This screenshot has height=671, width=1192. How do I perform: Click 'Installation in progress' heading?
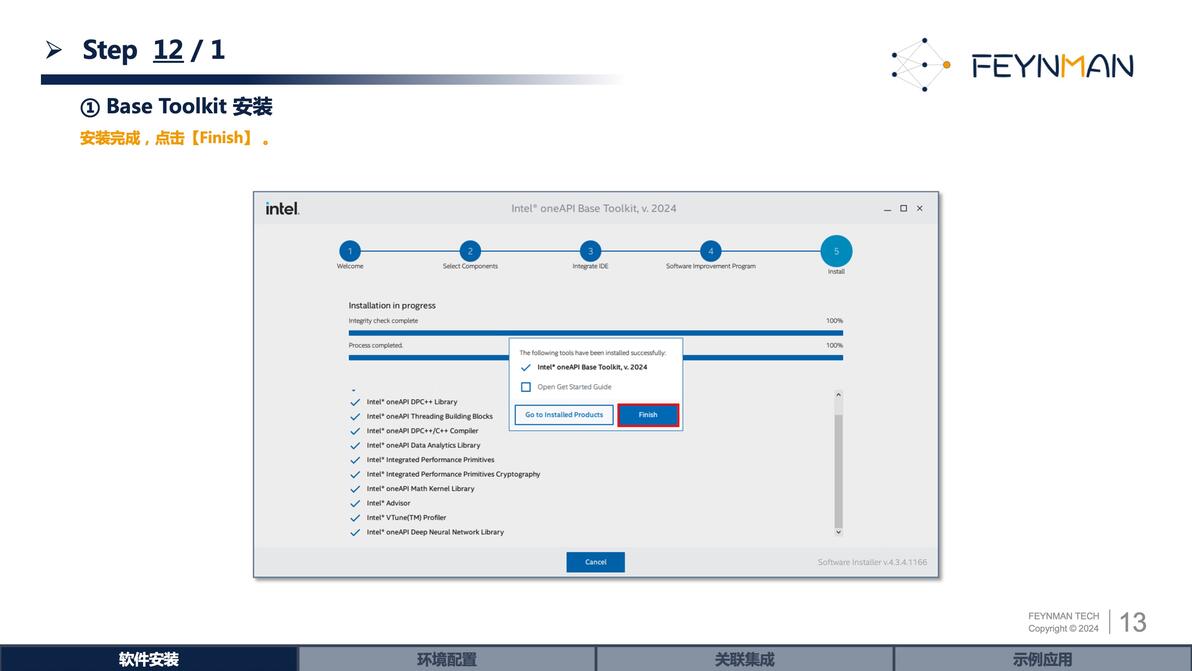pos(392,305)
